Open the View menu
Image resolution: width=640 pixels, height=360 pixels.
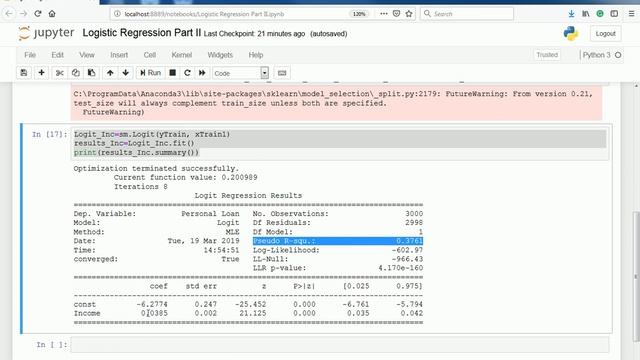tap(87, 55)
